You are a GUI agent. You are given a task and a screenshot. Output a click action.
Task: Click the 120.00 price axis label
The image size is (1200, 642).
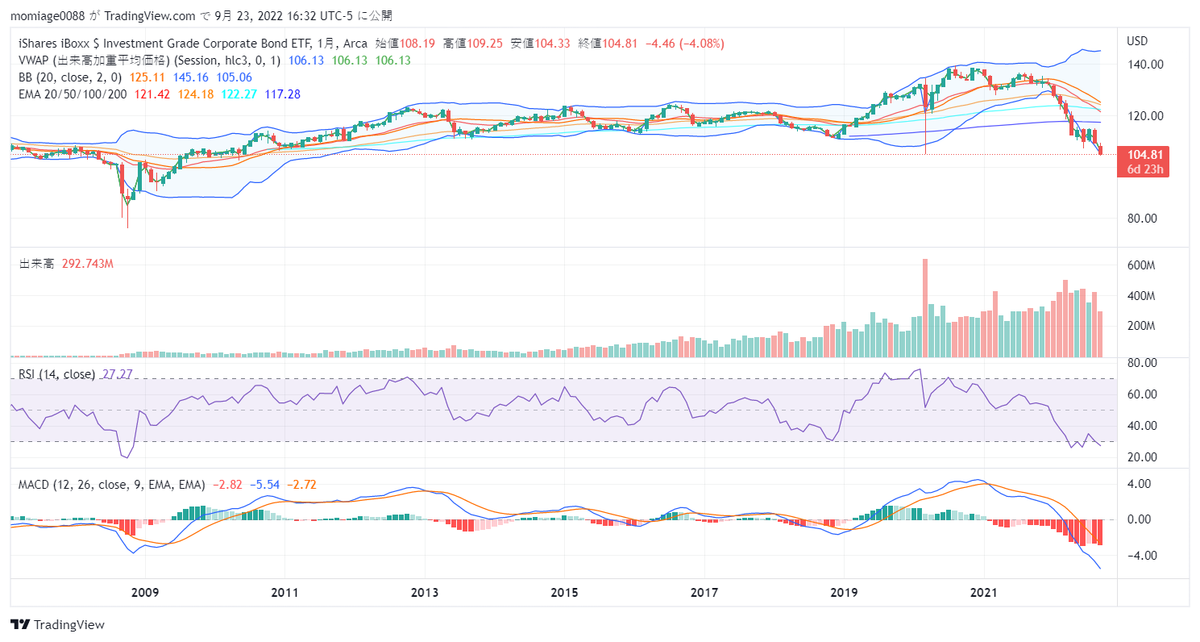[1145, 116]
